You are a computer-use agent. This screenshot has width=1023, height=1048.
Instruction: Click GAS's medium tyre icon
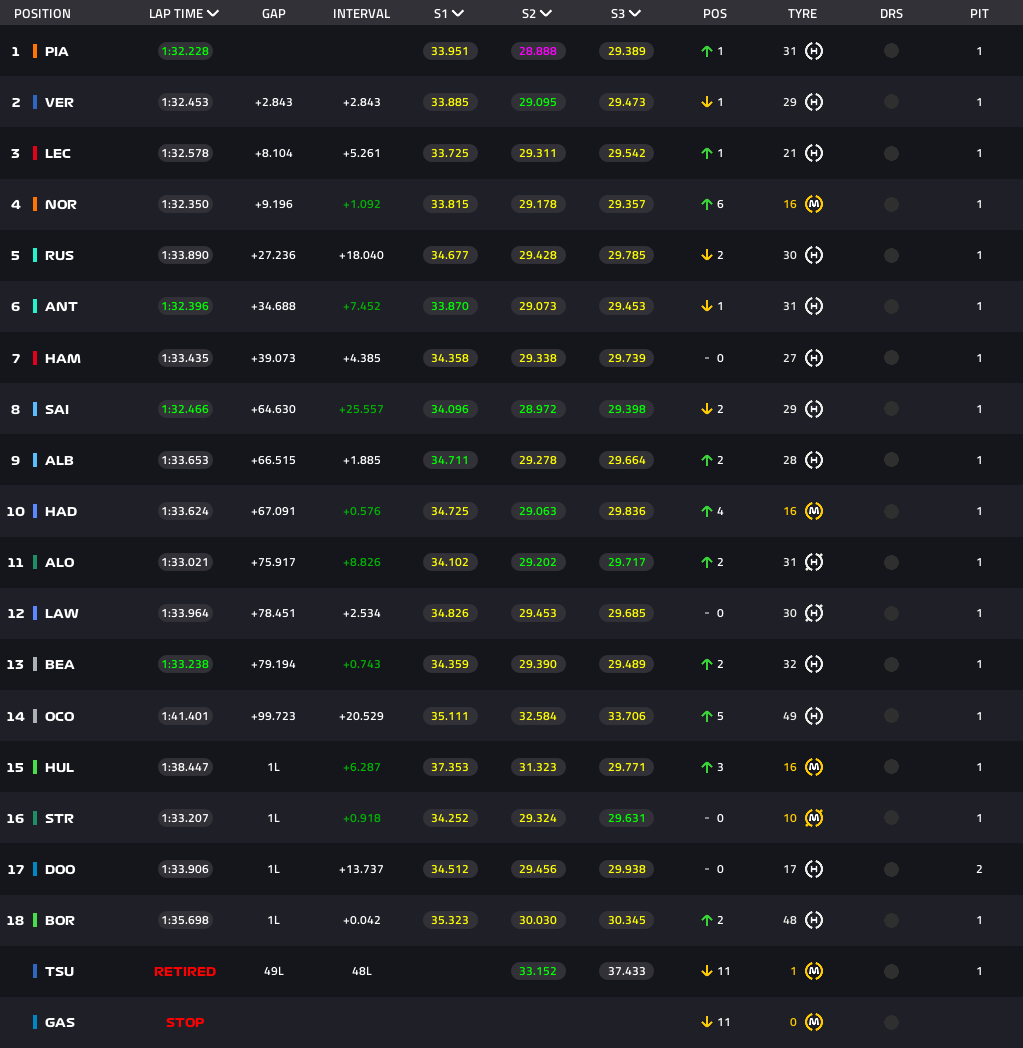tap(813, 1022)
